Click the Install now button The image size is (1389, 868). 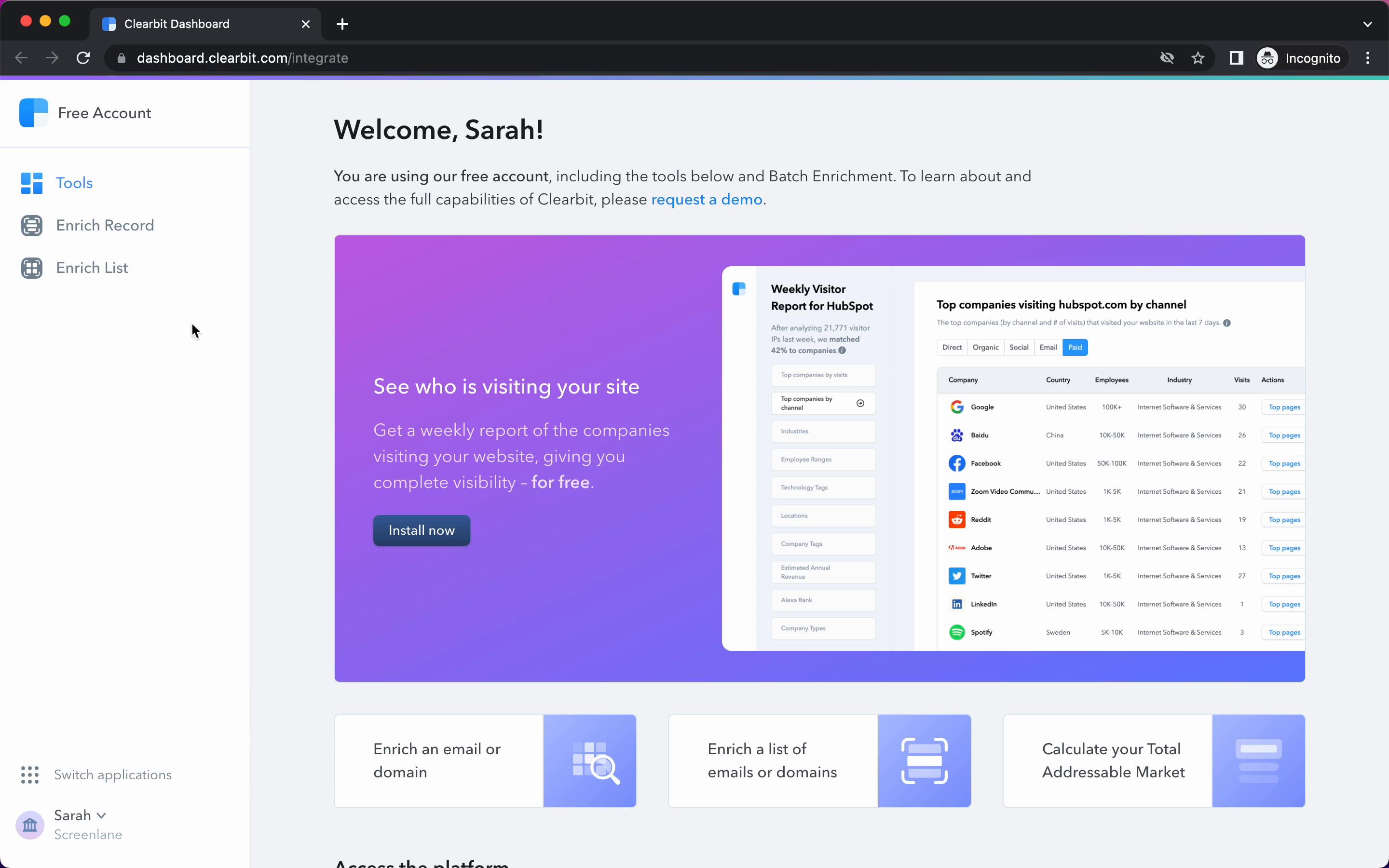coord(422,530)
